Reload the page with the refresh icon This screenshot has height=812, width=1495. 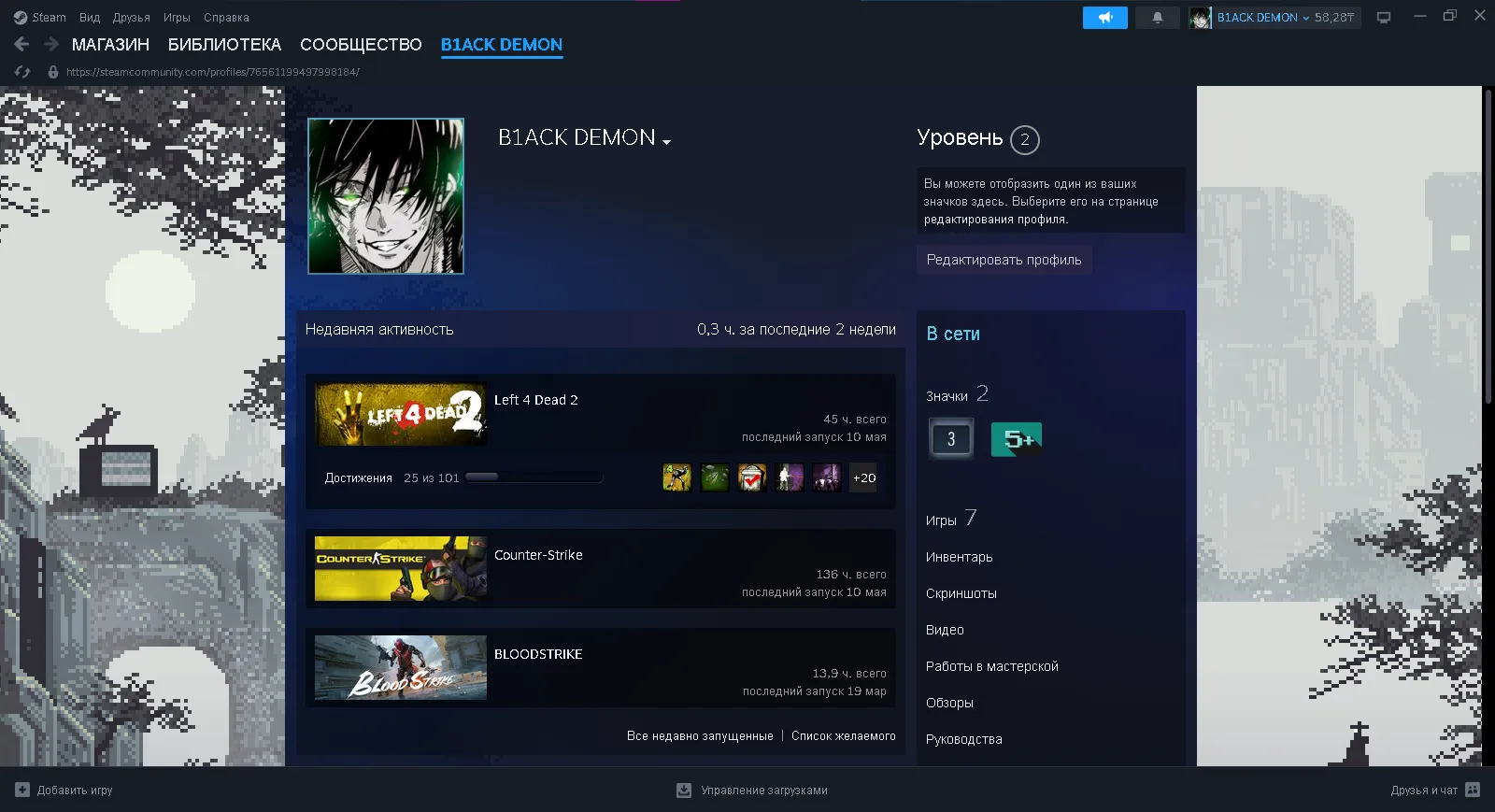[22, 72]
